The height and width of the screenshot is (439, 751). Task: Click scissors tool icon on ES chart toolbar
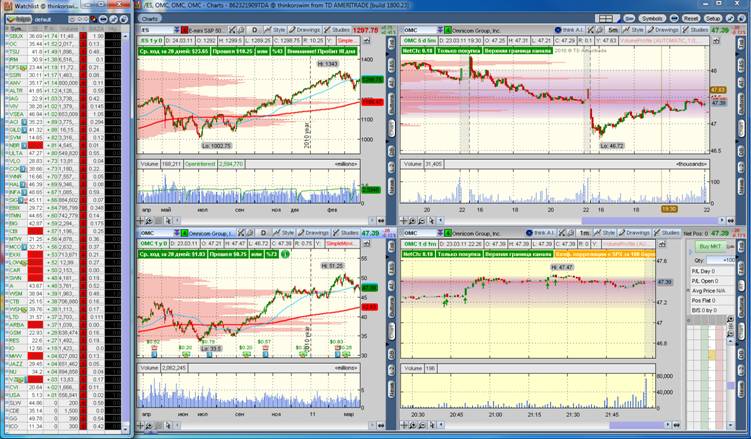232,30
